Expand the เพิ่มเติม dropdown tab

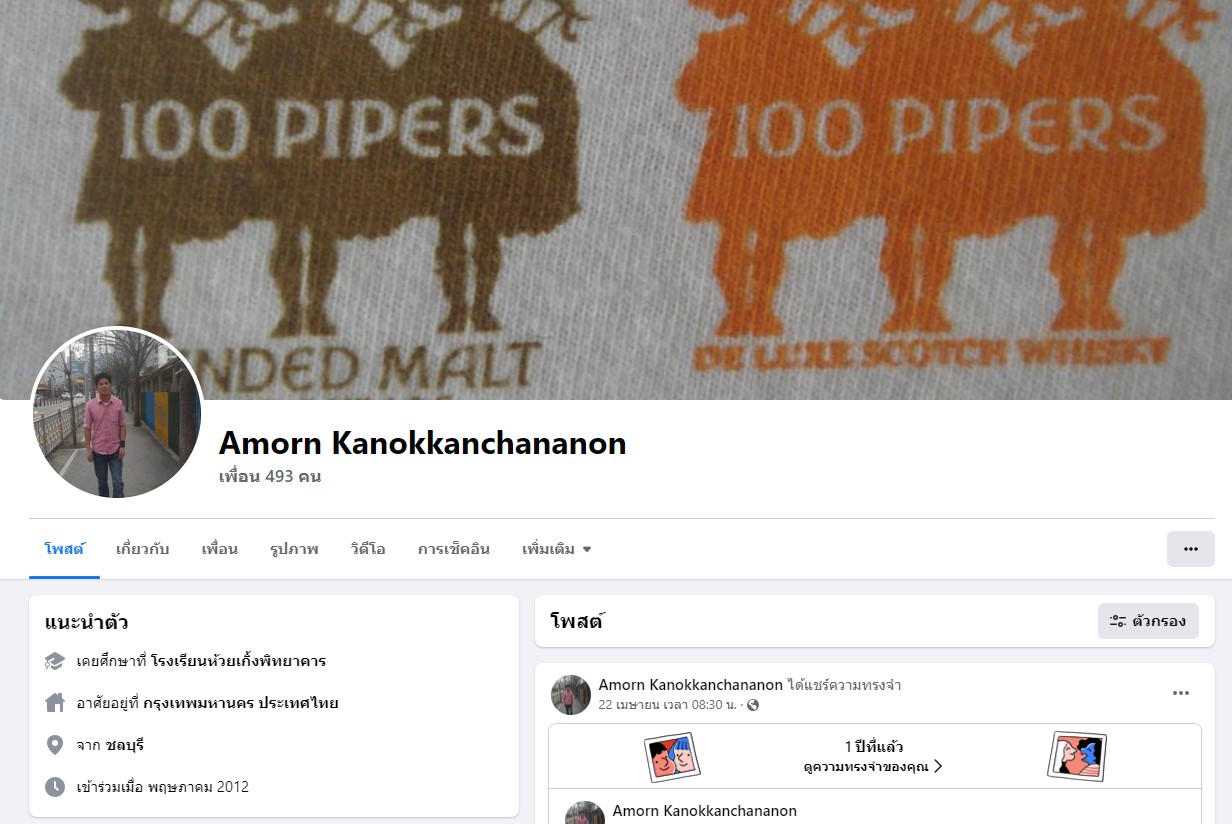coord(556,549)
